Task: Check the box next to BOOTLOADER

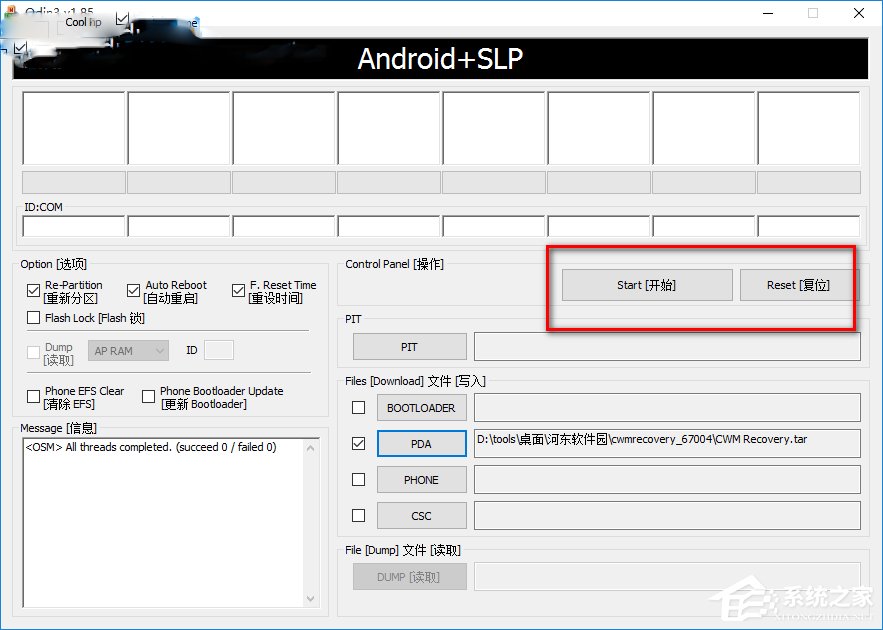Action: click(357, 407)
